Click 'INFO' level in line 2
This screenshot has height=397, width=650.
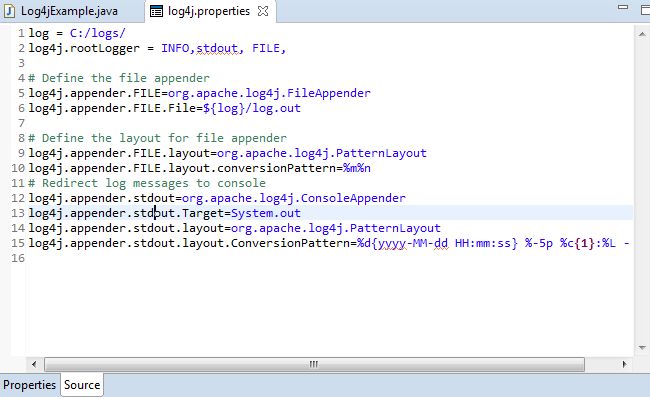(175, 48)
